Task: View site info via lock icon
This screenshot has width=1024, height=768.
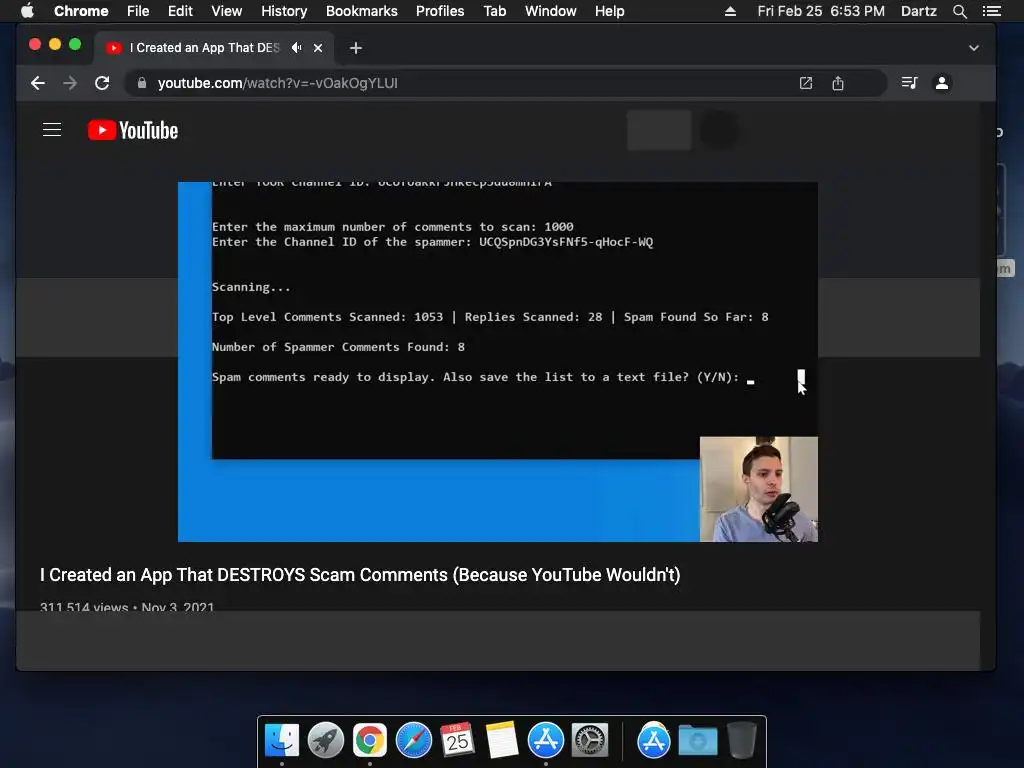Action: click(142, 83)
